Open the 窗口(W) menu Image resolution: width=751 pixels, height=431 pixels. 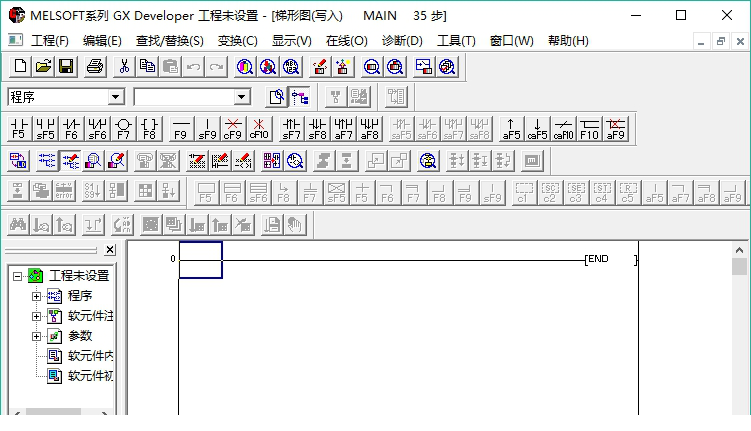(x=512, y=41)
